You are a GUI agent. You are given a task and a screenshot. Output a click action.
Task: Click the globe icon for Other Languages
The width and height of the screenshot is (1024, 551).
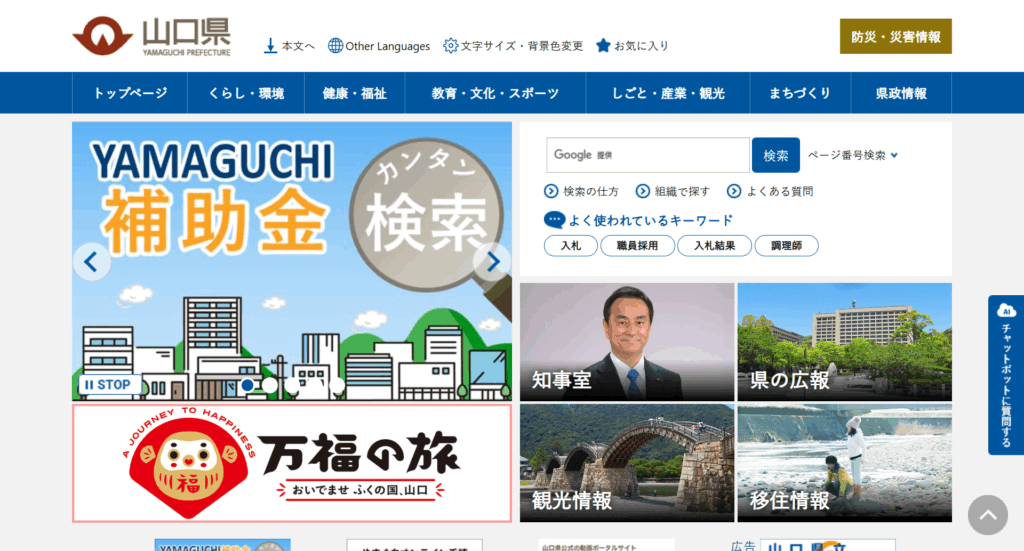coord(335,46)
